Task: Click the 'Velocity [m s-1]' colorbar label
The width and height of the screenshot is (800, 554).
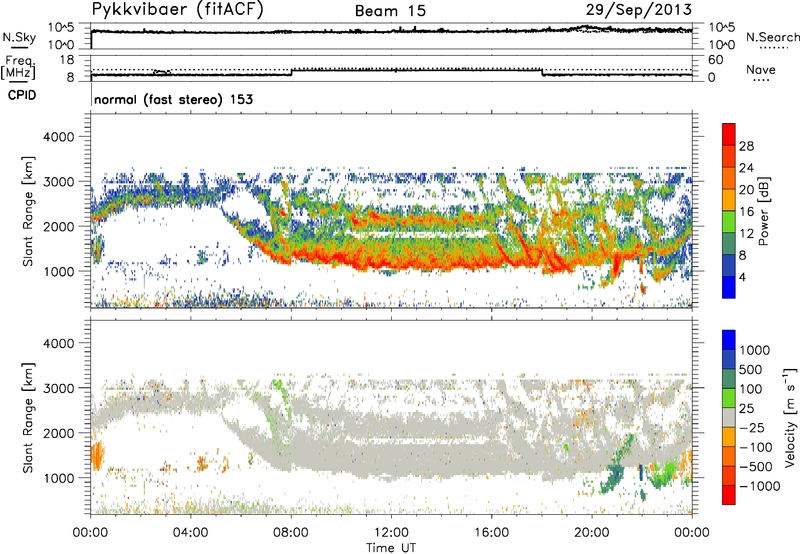Action: point(790,417)
